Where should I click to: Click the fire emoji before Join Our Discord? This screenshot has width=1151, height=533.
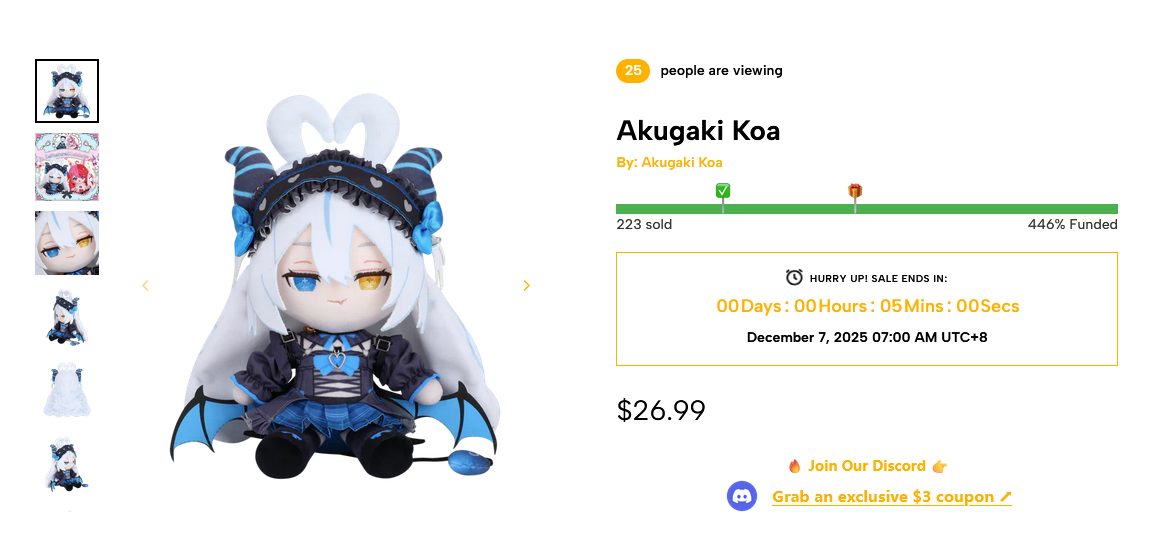[x=794, y=466]
